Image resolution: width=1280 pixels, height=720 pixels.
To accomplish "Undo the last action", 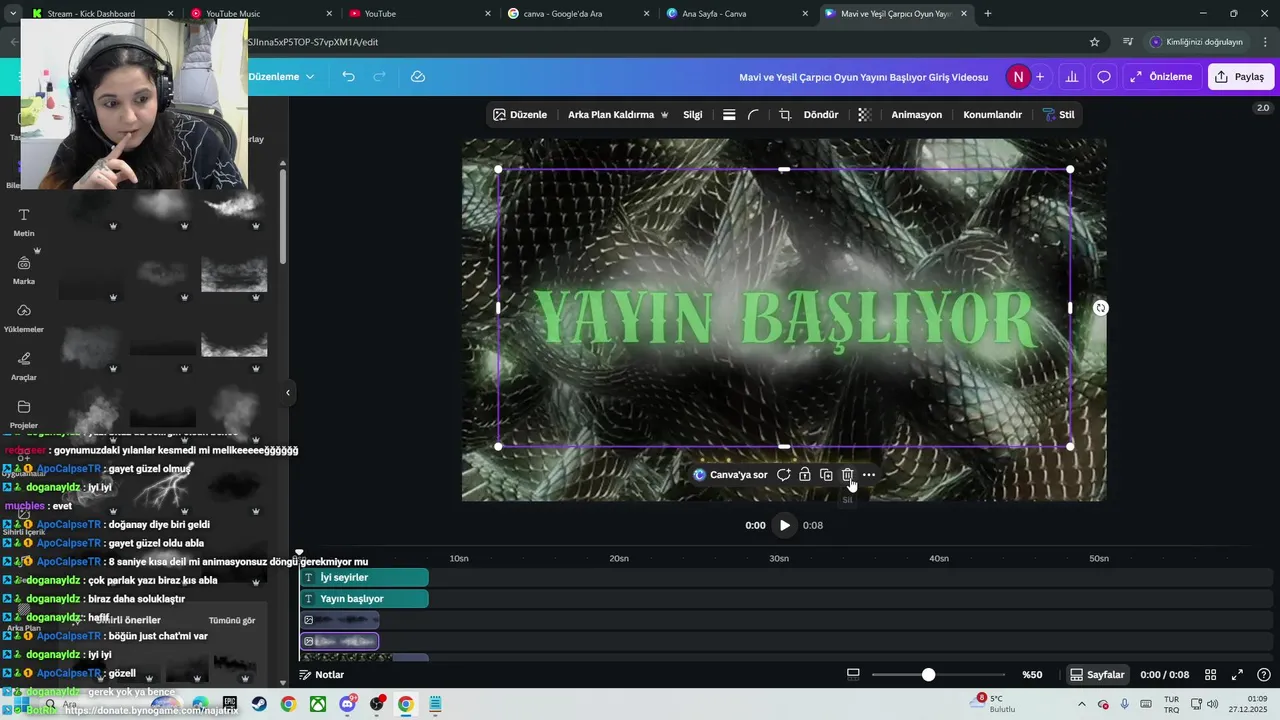I will (348, 77).
